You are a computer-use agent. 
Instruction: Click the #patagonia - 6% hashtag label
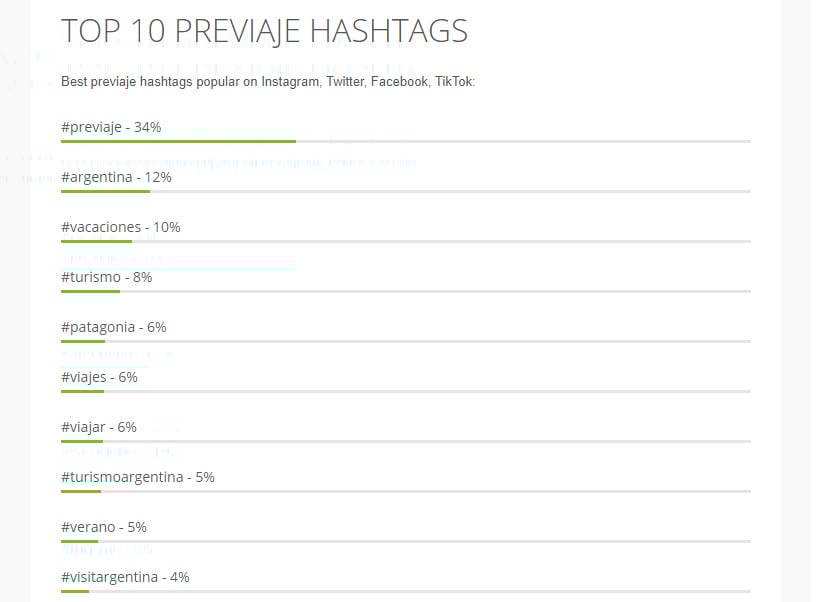click(x=113, y=327)
